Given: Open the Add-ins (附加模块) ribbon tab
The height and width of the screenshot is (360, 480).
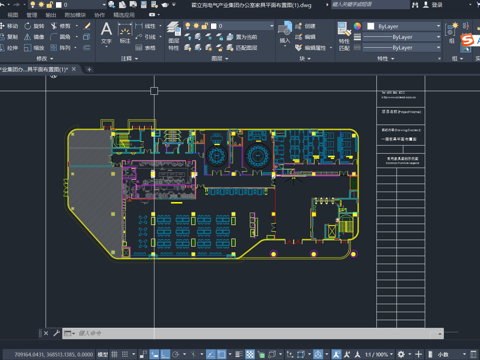Looking at the screenshot, I should tap(75, 15).
